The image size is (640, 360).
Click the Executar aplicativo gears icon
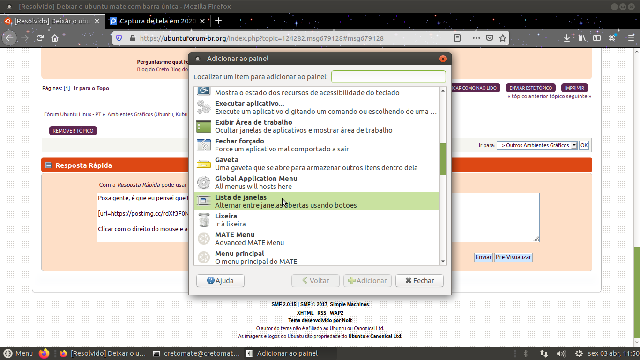click(x=203, y=107)
